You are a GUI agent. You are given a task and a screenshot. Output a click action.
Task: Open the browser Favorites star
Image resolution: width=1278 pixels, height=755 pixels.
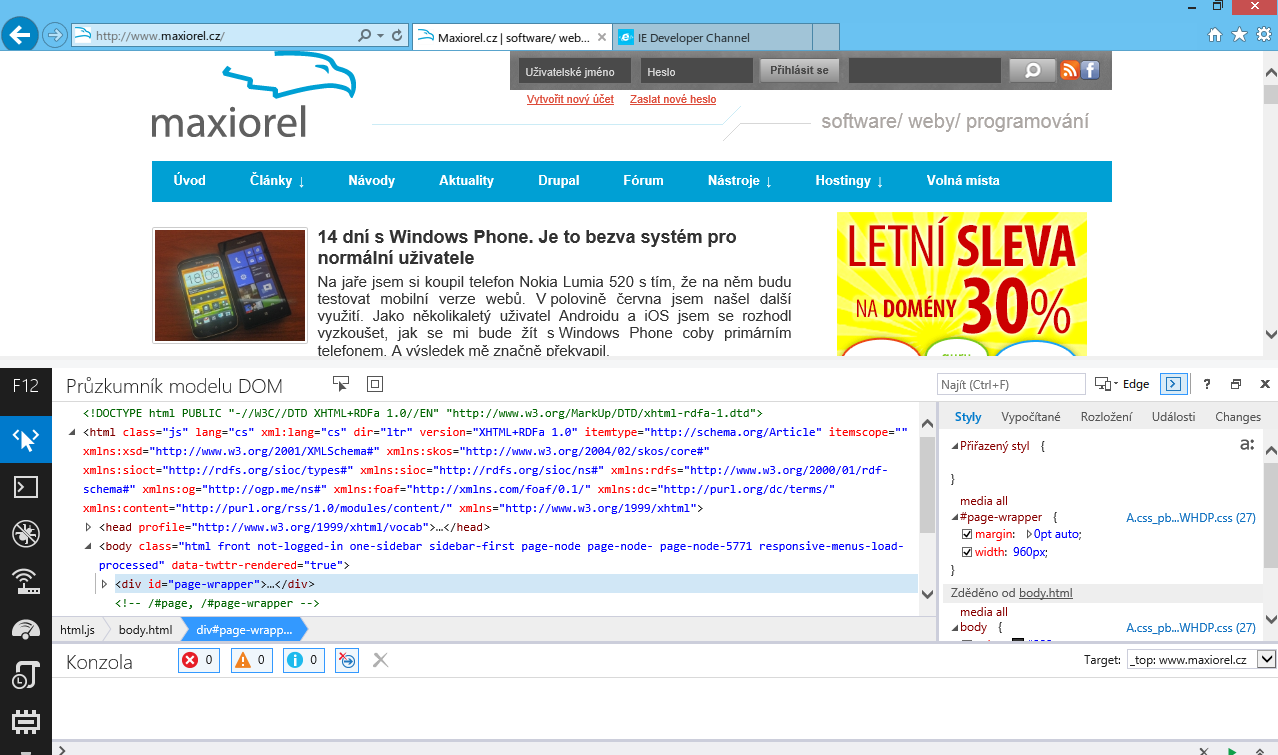1239,35
